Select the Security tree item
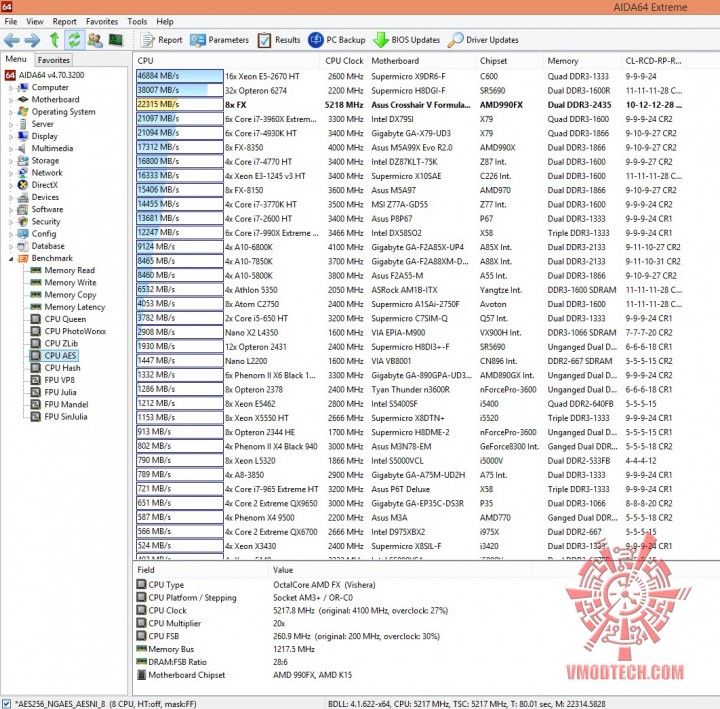This screenshot has width=720, height=709. (x=46, y=222)
